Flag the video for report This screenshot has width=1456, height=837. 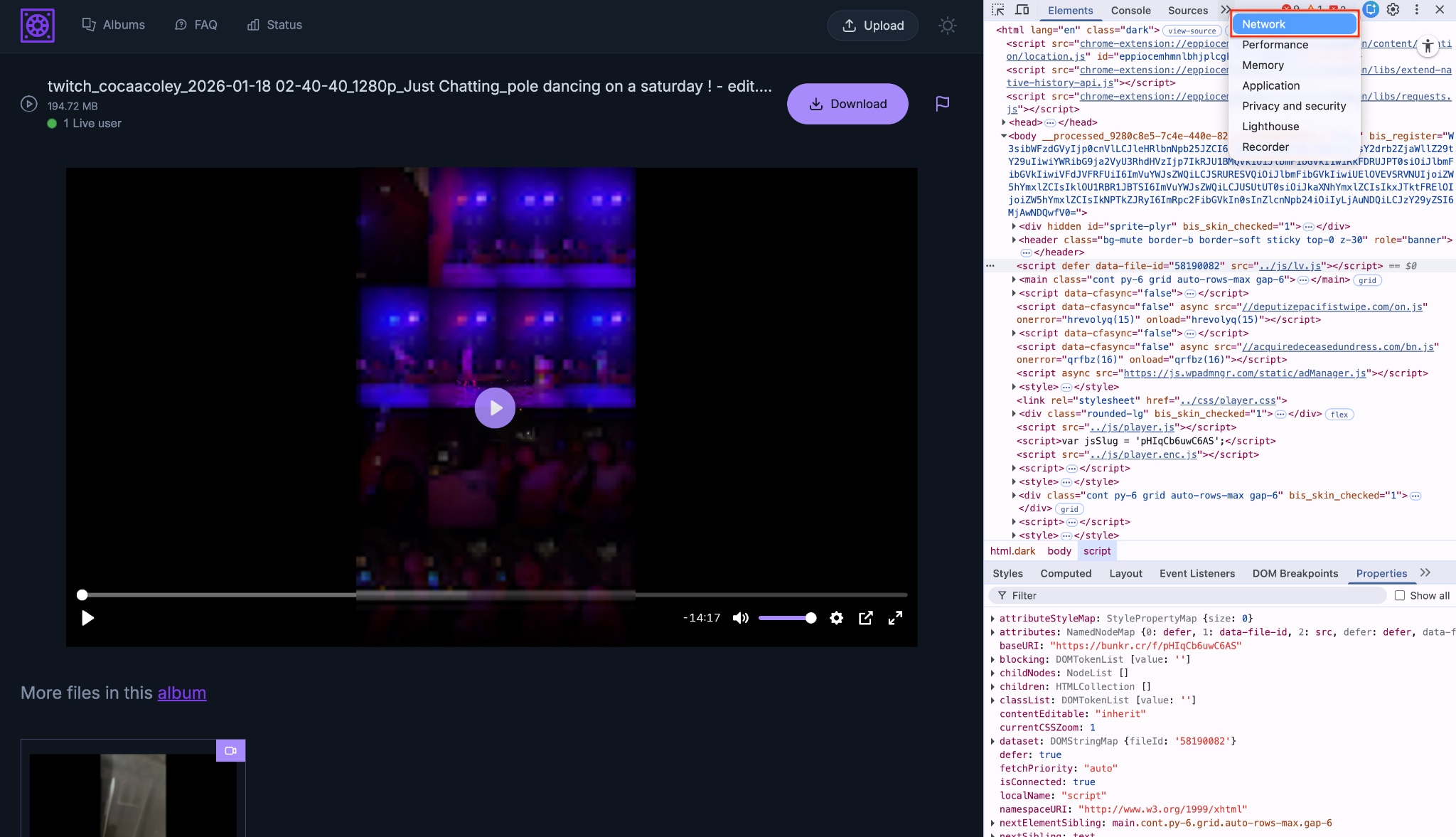[x=943, y=104]
